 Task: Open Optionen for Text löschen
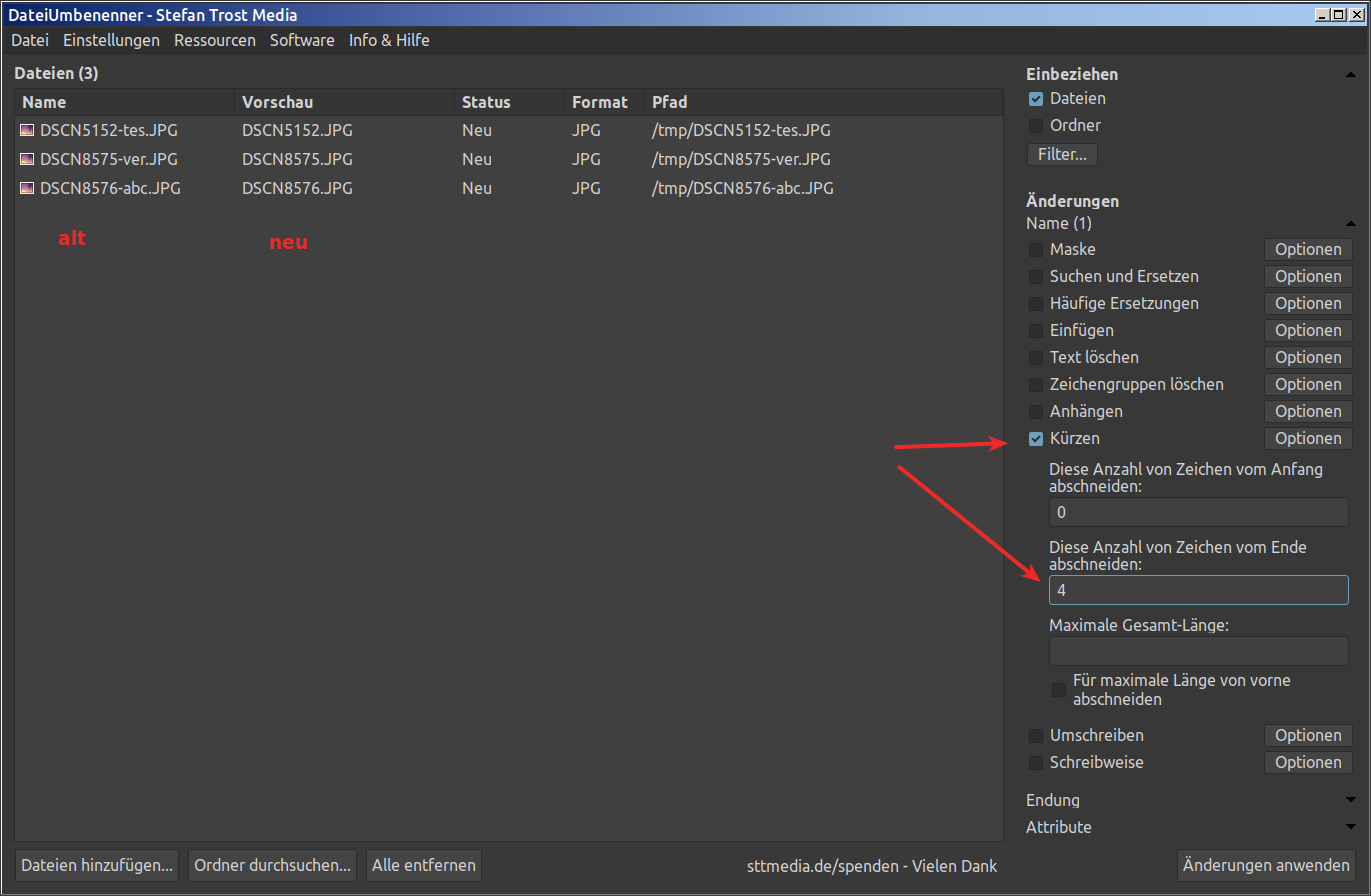(x=1308, y=358)
